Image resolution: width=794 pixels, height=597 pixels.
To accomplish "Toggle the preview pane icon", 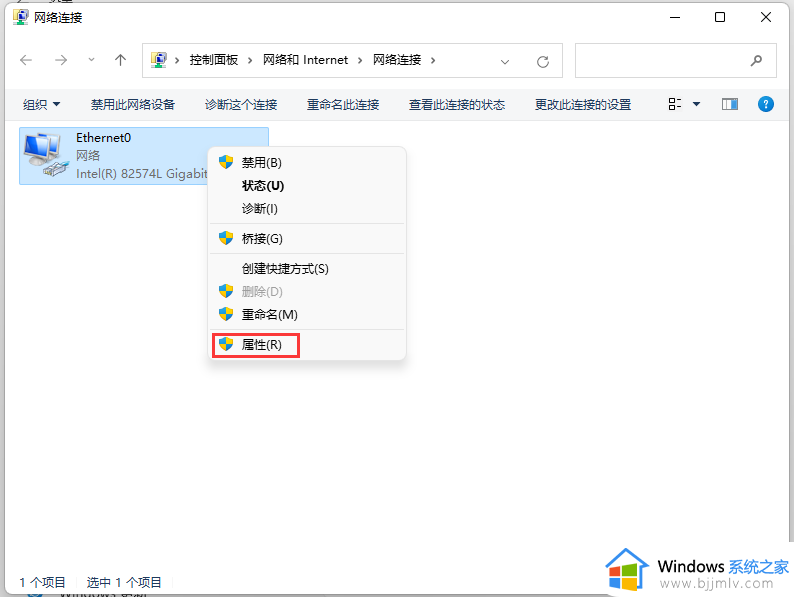I will click(730, 104).
